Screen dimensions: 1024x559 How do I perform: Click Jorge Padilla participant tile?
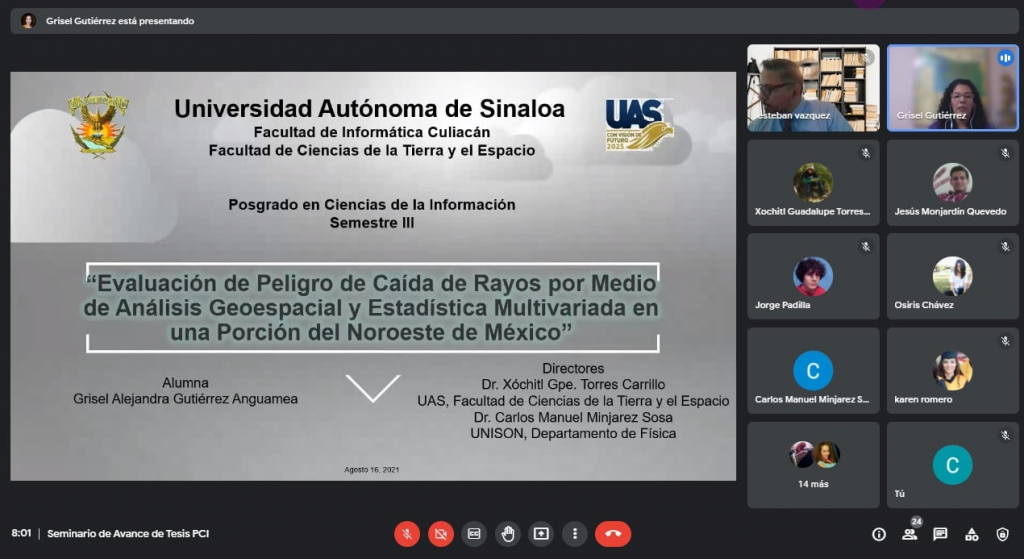[x=813, y=276]
